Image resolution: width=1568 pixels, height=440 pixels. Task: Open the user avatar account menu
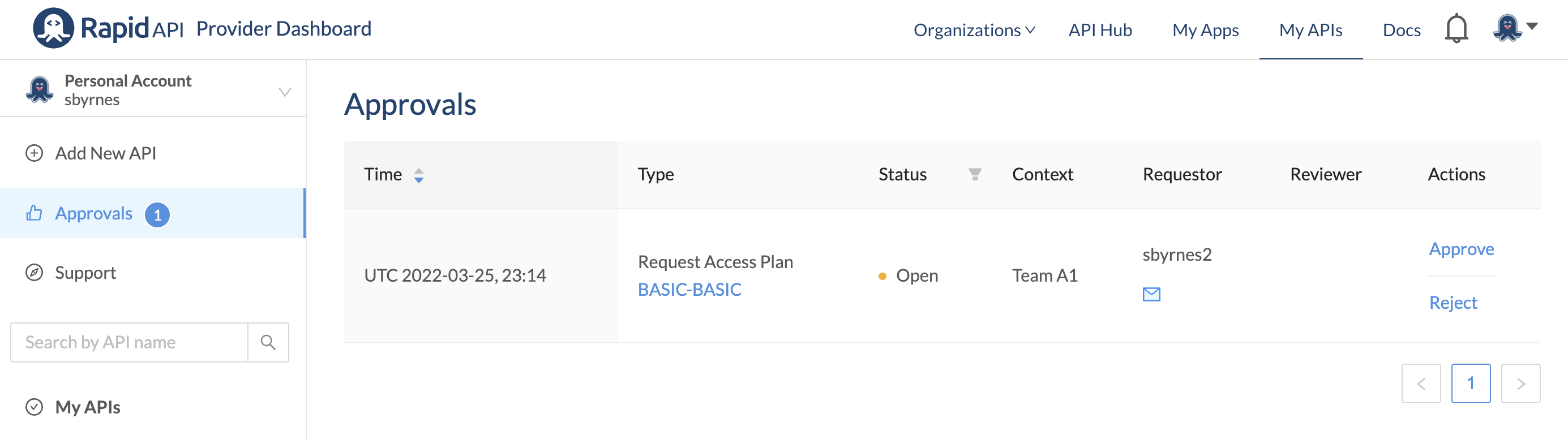[1515, 27]
